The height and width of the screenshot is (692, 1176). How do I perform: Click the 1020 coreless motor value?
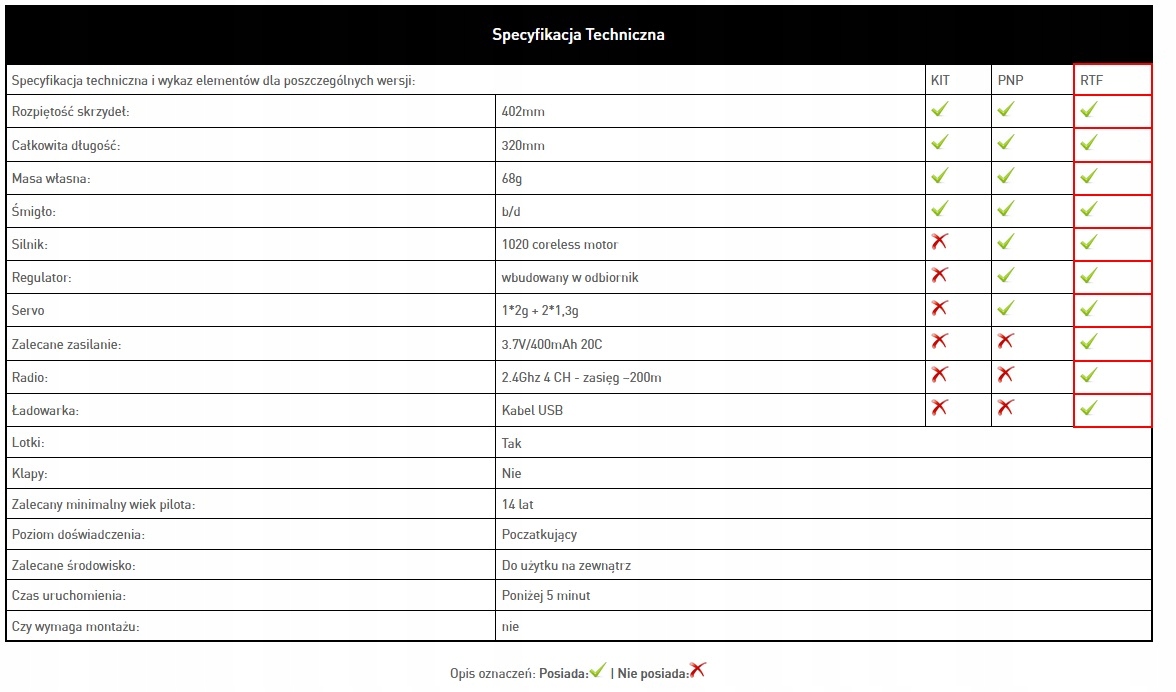click(x=560, y=244)
